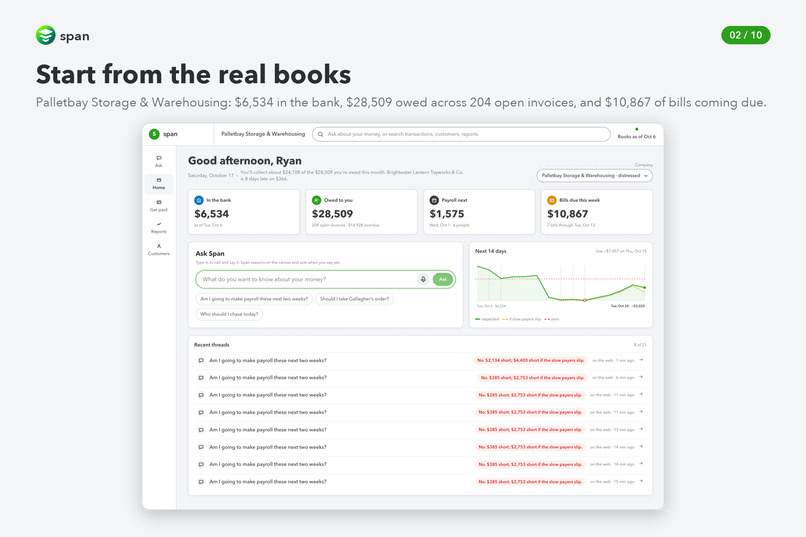Screen dimensions: 806x537
Task: Click the $10,867 Bills due value
Action: [568, 214]
